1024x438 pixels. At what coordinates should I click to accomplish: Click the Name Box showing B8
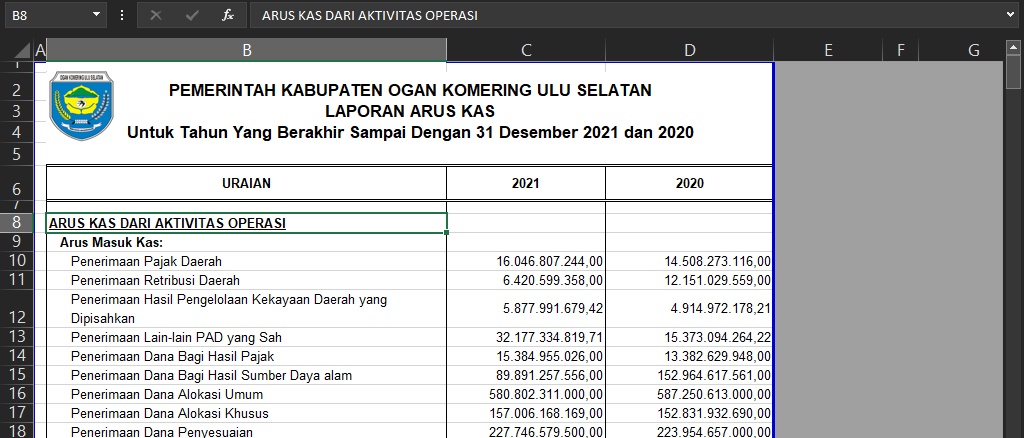click(48, 15)
